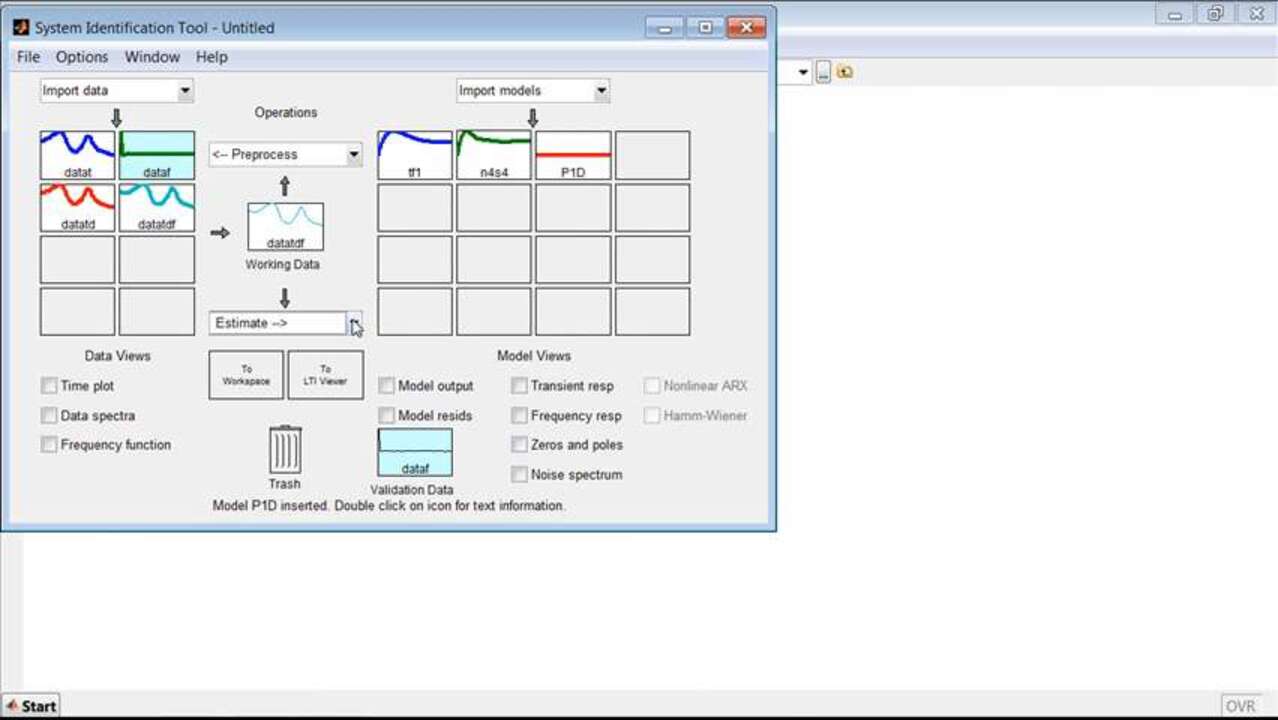The height and width of the screenshot is (720, 1278).
Task: Select the dataf data set icon
Action: [157, 155]
